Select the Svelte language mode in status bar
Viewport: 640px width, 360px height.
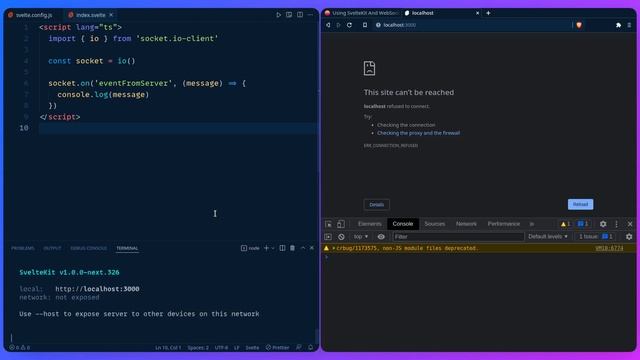pos(252,348)
